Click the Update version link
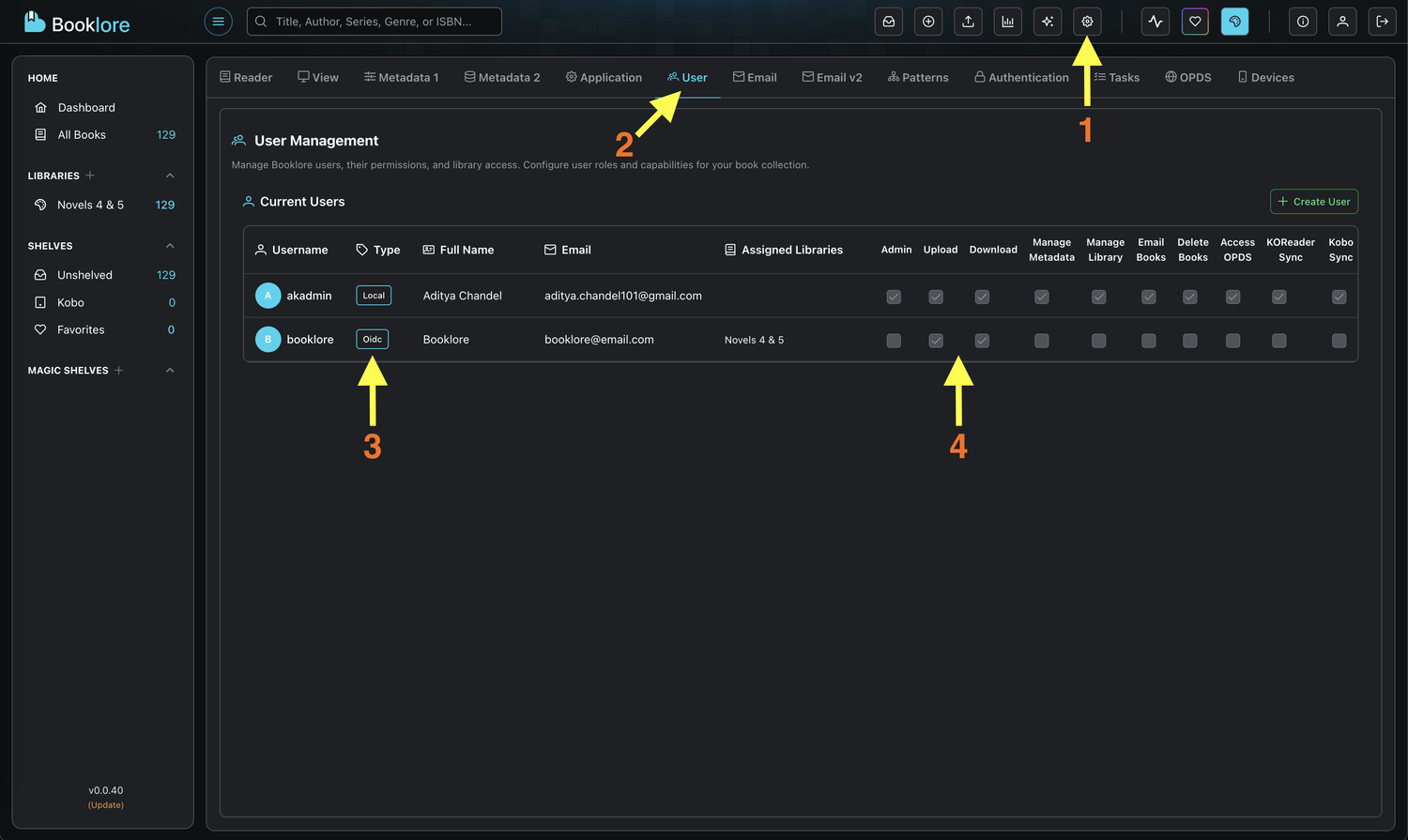1408x840 pixels. [106, 805]
